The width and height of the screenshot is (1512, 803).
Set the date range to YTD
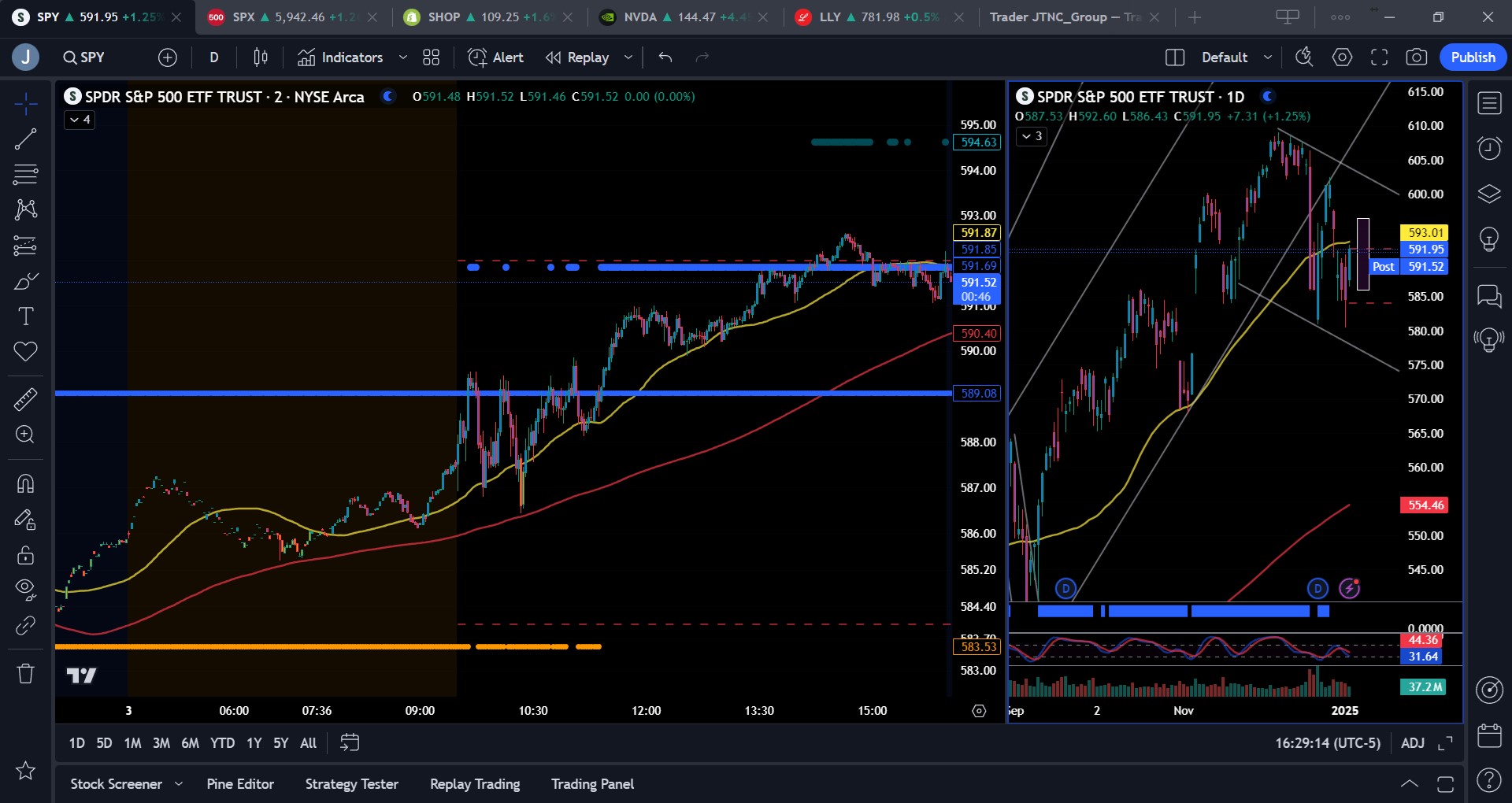pos(222,743)
